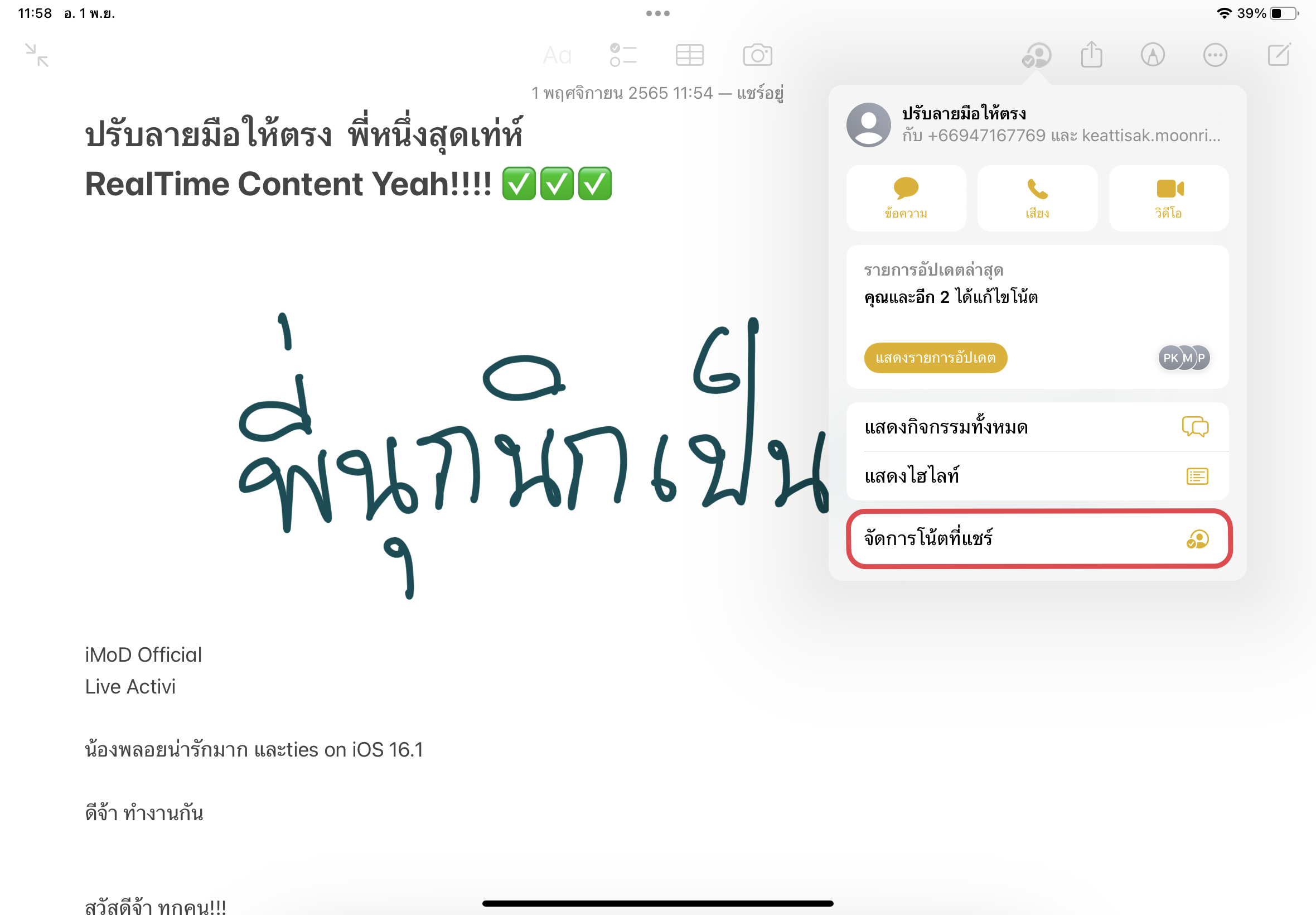Open the camera icon in toolbar
1316x915 pixels.
pyautogui.click(x=757, y=55)
